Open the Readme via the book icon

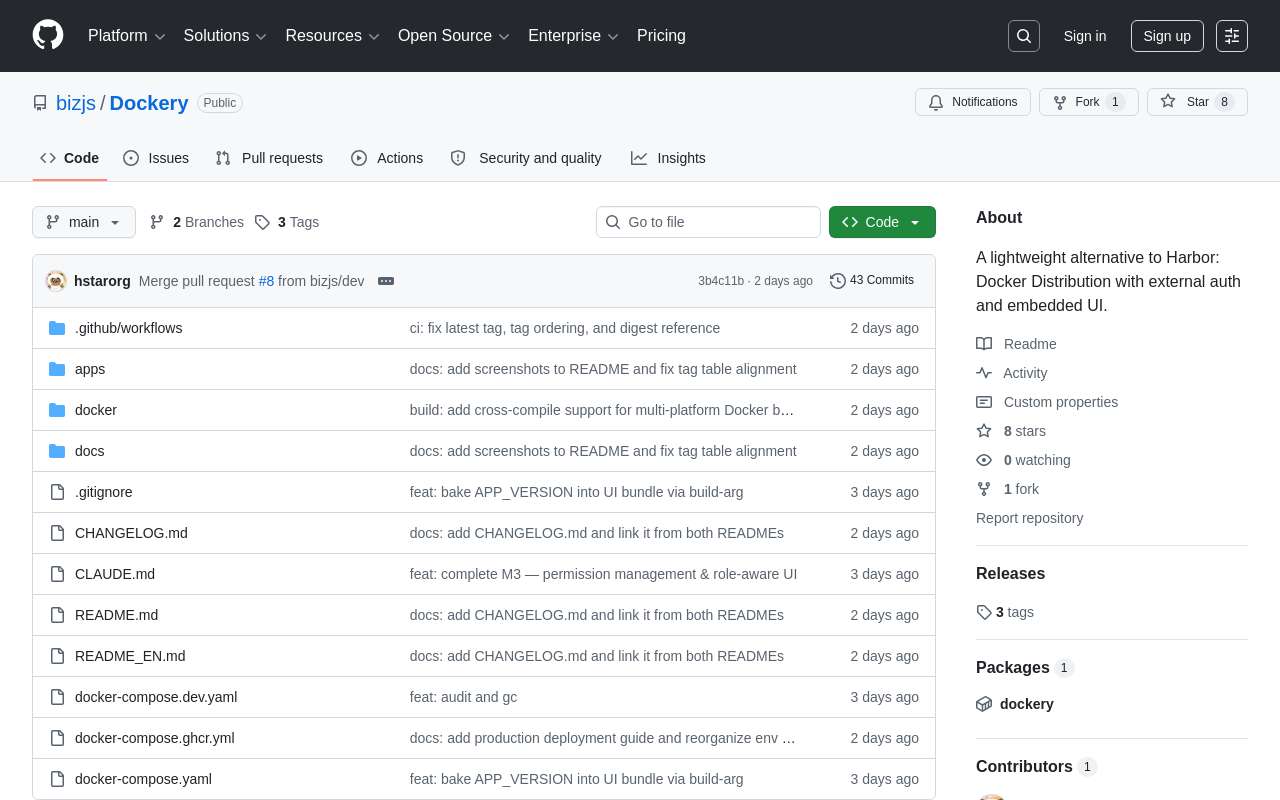click(984, 344)
